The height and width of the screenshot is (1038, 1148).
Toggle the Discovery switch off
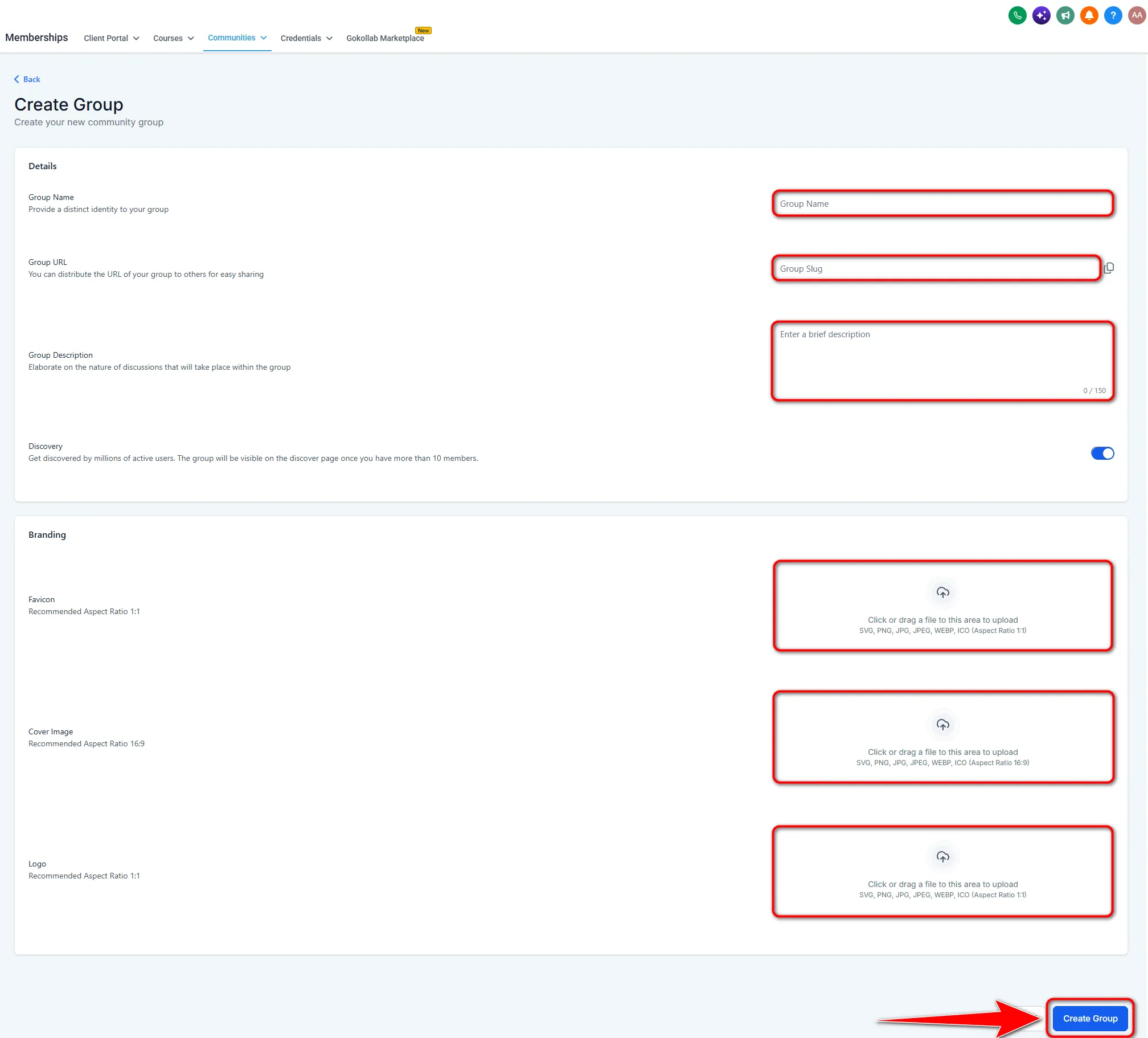pos(1102,453)
